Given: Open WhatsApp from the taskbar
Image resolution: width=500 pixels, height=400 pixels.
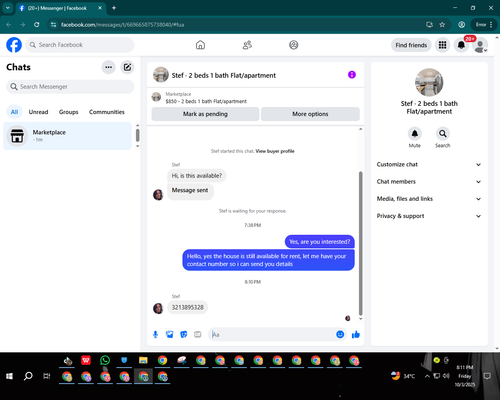Looking at the screenshot, I should click(x=105, y=360).
